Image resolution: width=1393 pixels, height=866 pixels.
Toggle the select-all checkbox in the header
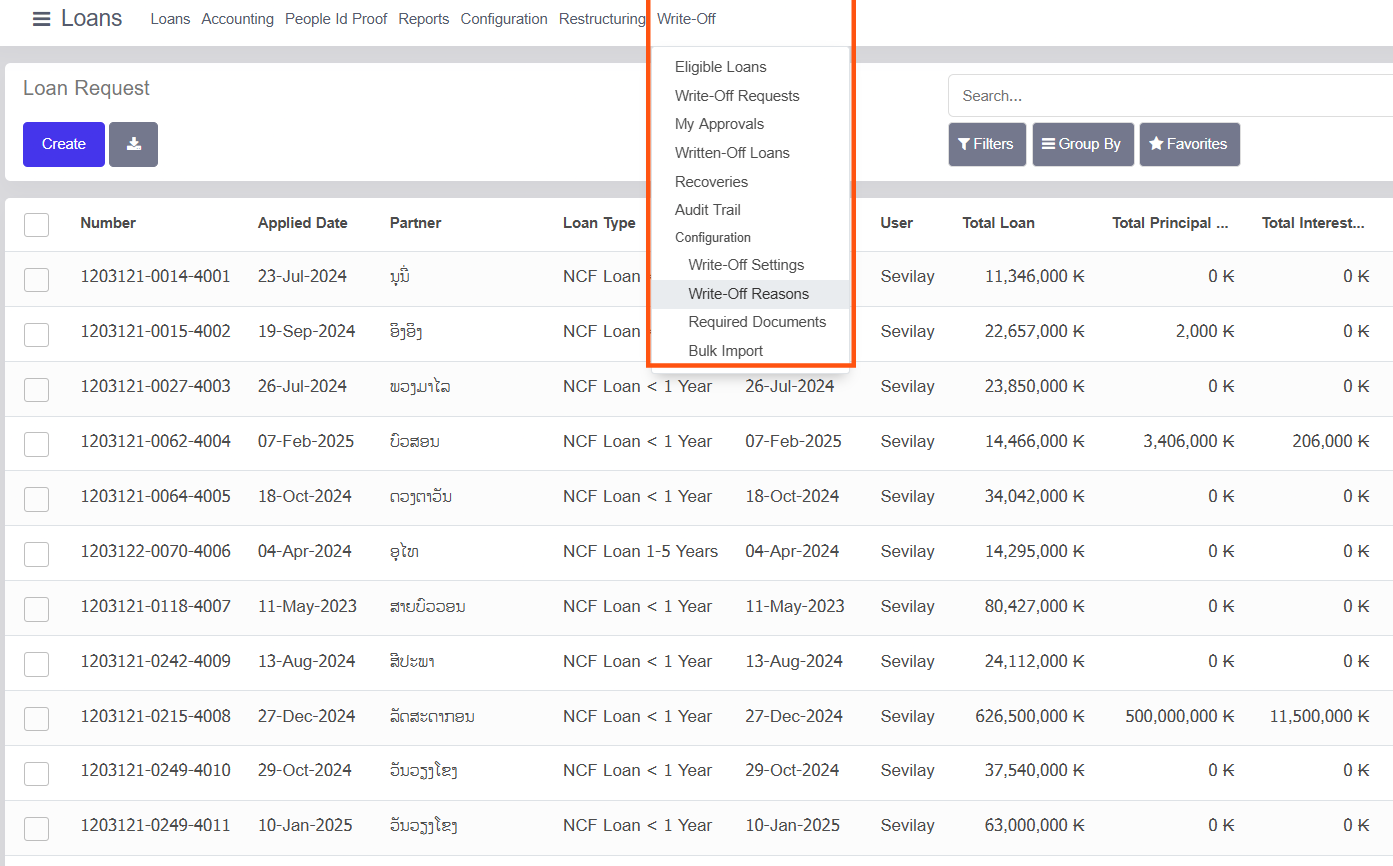click(37, 224)
